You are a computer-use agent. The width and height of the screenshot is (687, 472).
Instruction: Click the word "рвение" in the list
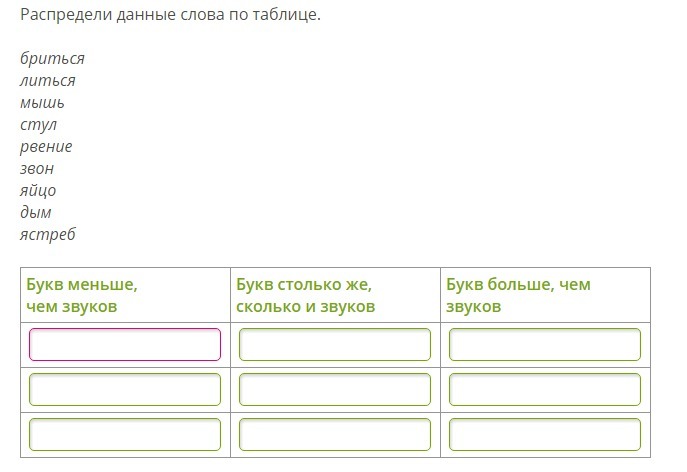pyautogui.click(x=47, y=146)
